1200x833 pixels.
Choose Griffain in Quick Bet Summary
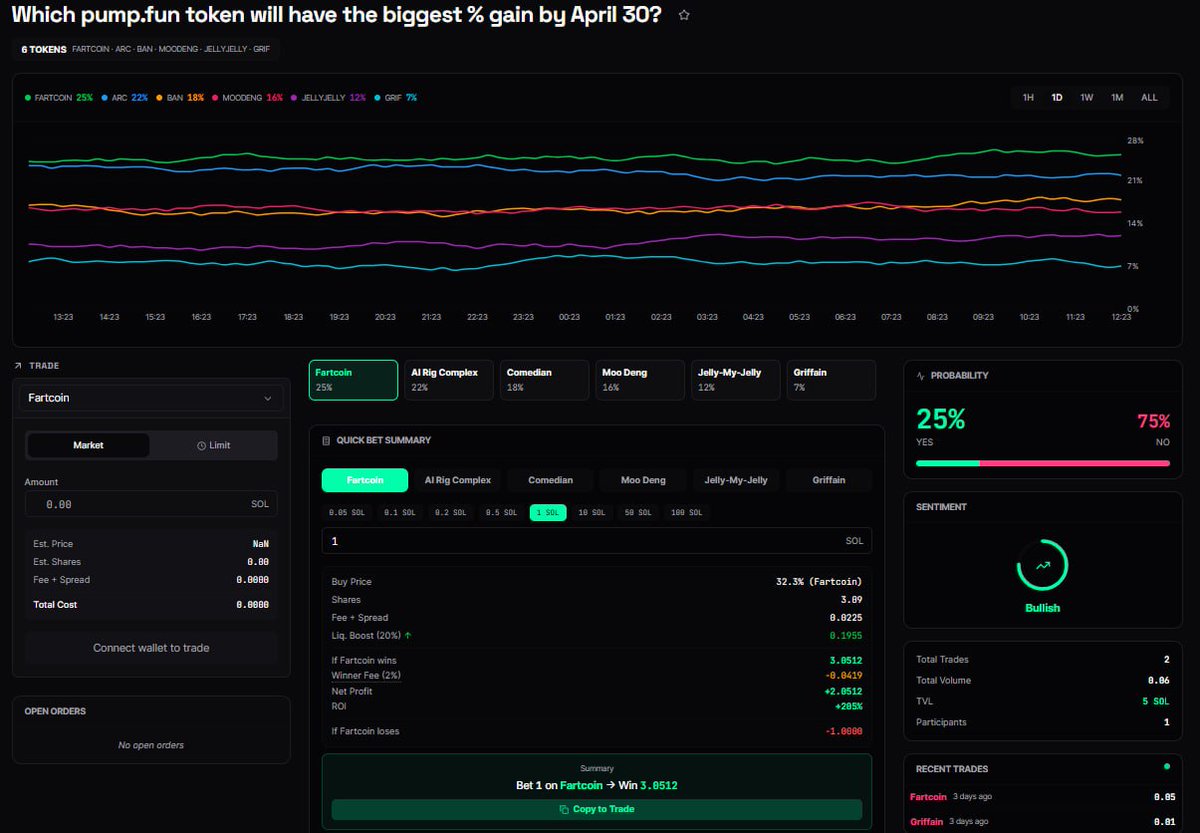pyautogui.click(x=829, y=480)
